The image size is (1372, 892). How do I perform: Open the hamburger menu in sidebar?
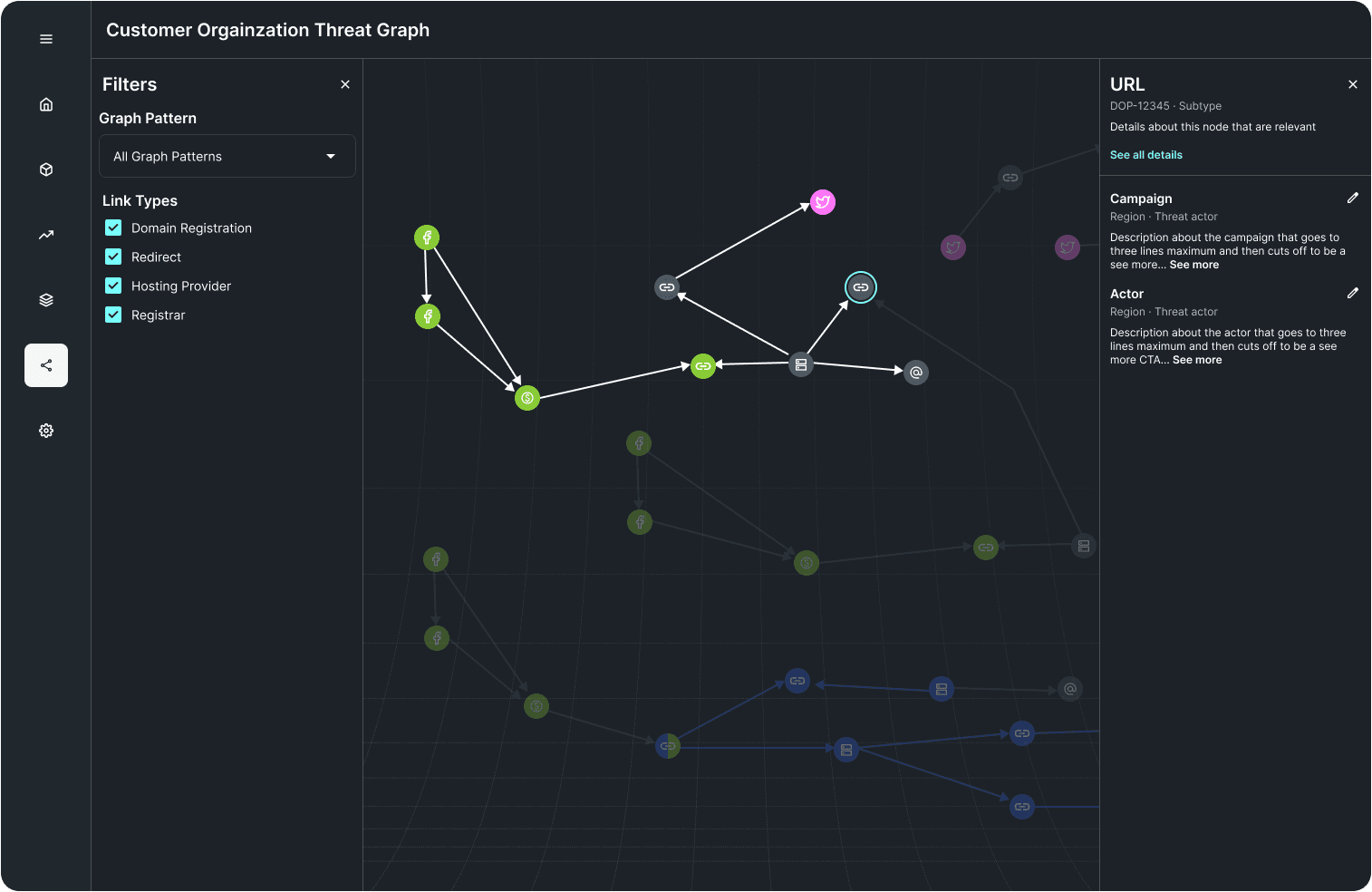click(x=46, y=39)
